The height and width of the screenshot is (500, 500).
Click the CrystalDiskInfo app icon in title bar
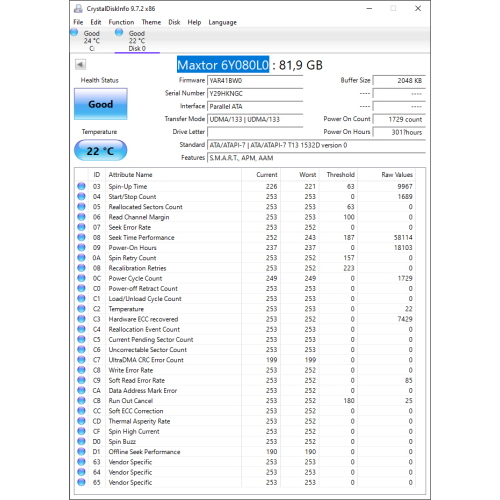pos(78,8)
